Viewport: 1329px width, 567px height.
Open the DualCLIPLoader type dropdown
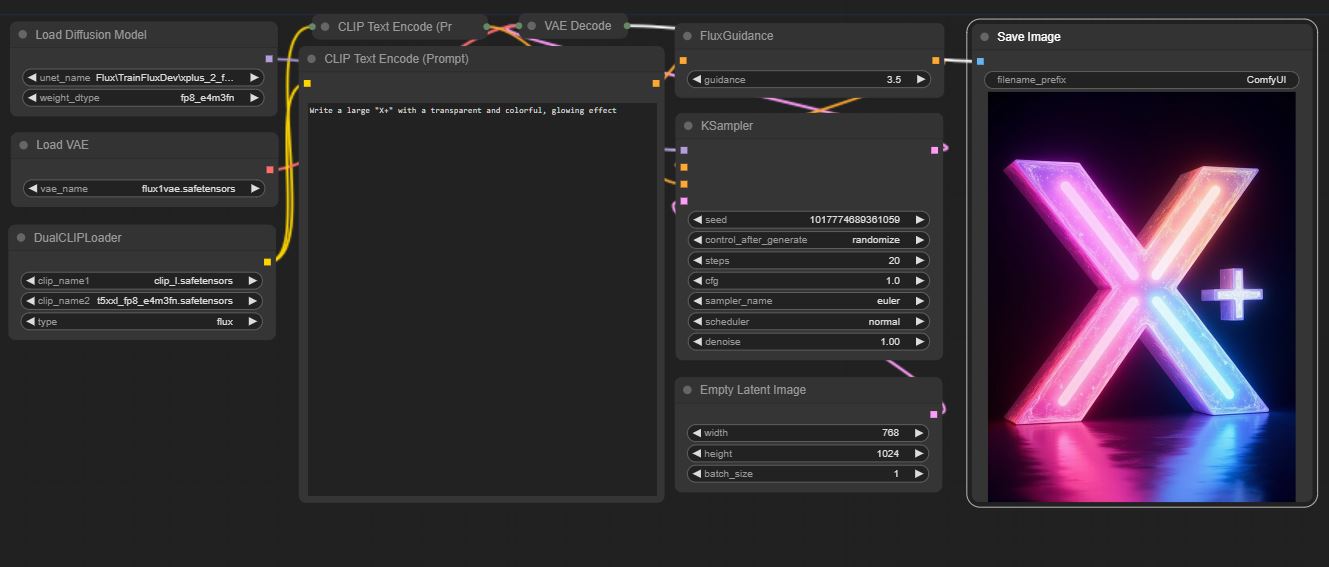pos(142,322)
